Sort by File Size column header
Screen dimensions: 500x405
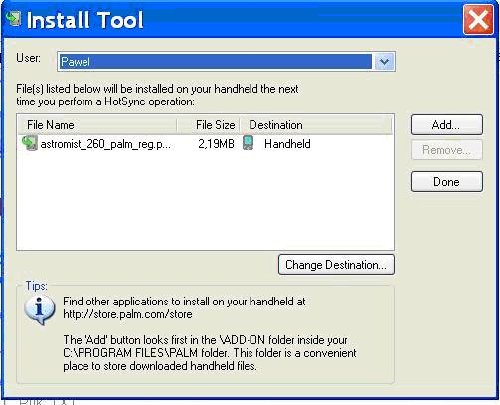[208, 125]
